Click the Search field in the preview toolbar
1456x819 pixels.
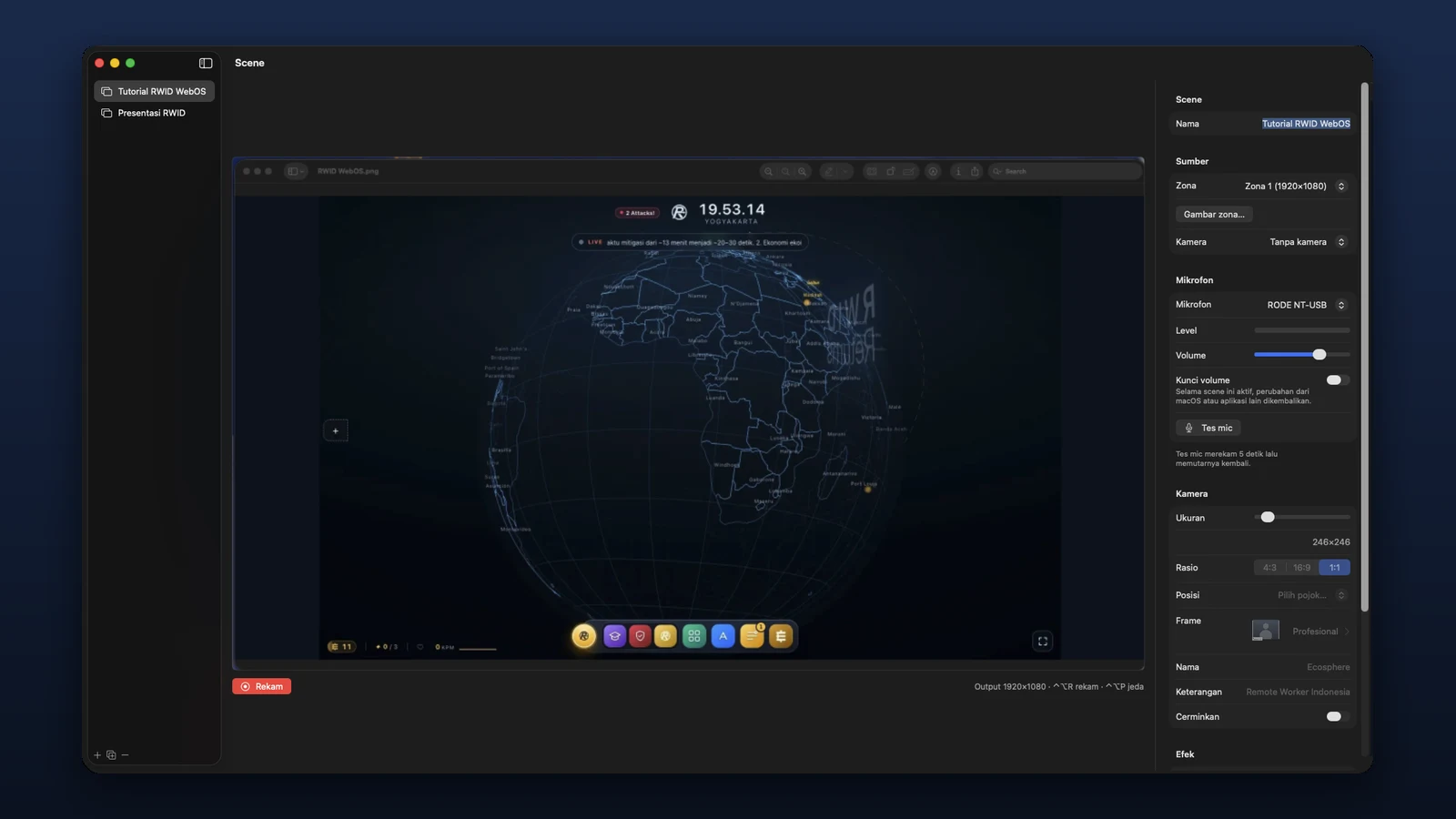pos(1065,171)
